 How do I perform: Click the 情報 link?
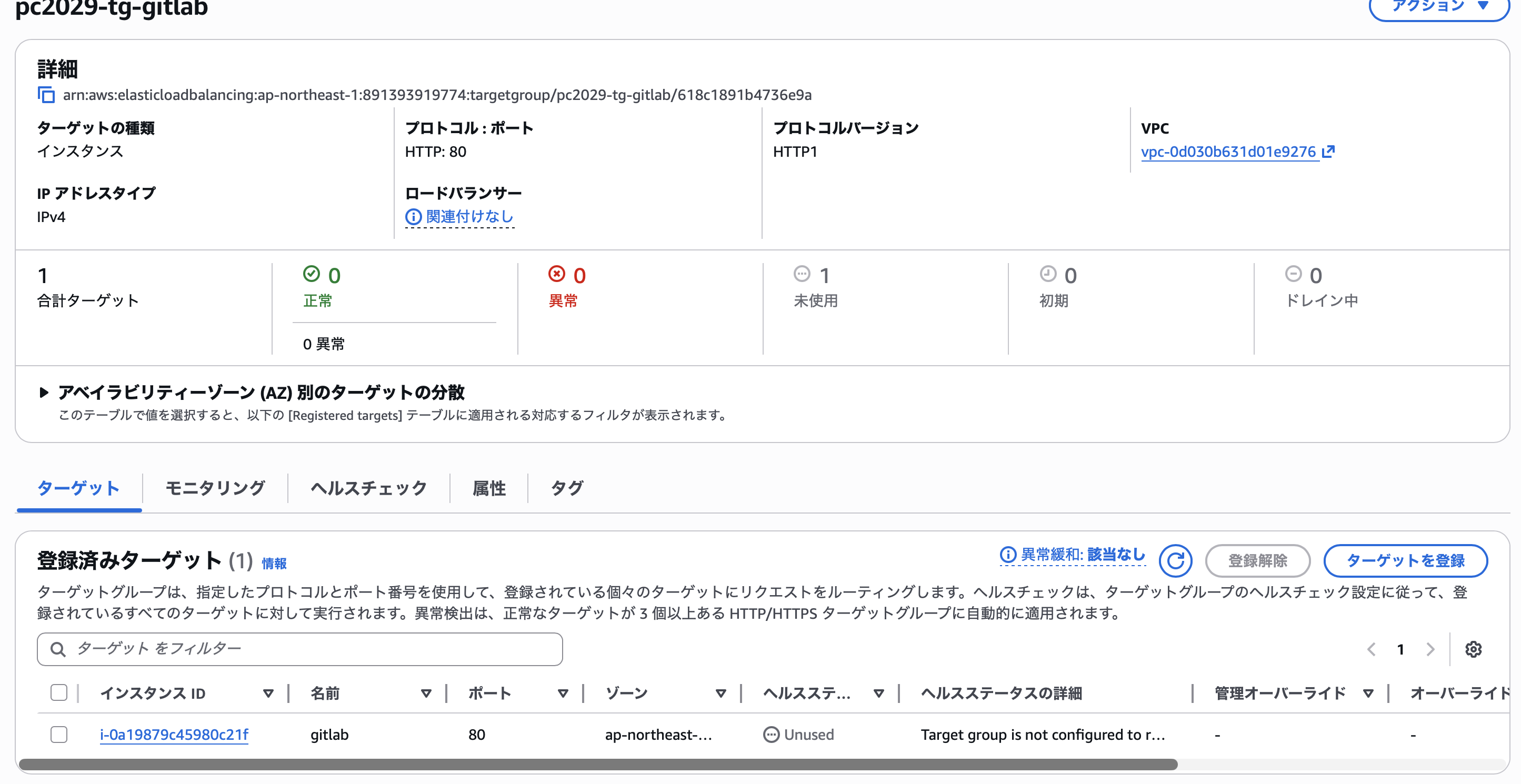pyautogui.click(x=274, y=564)
